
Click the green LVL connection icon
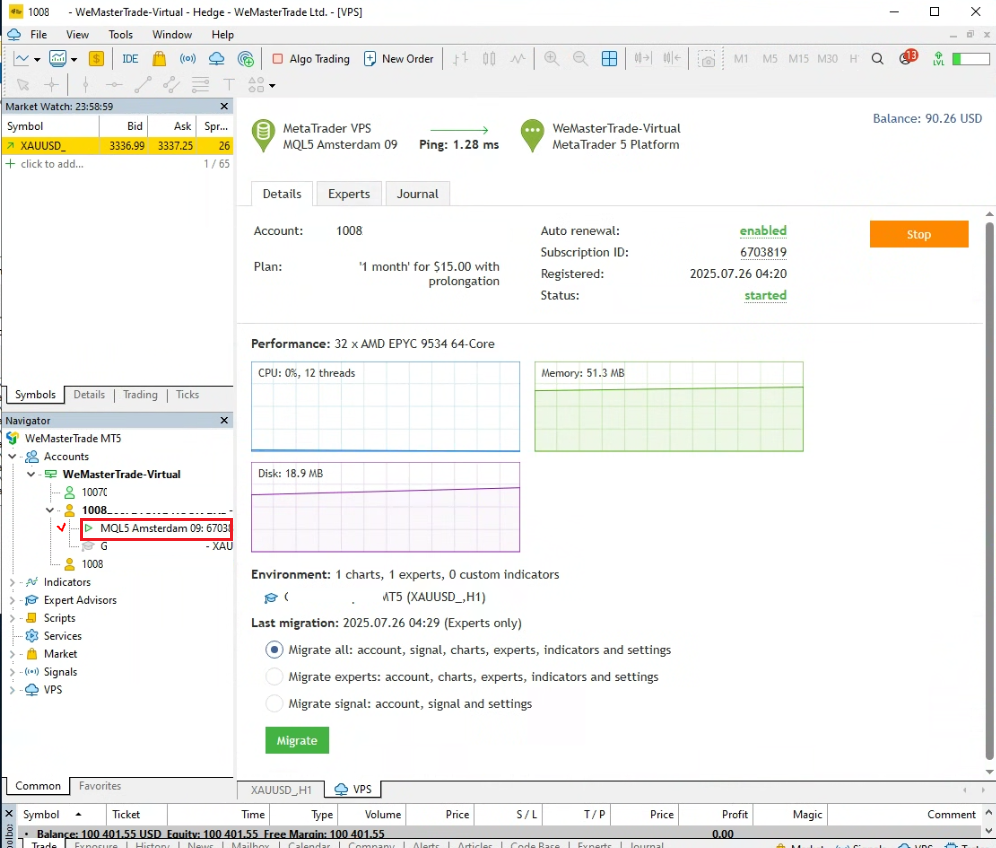(938, 59)
